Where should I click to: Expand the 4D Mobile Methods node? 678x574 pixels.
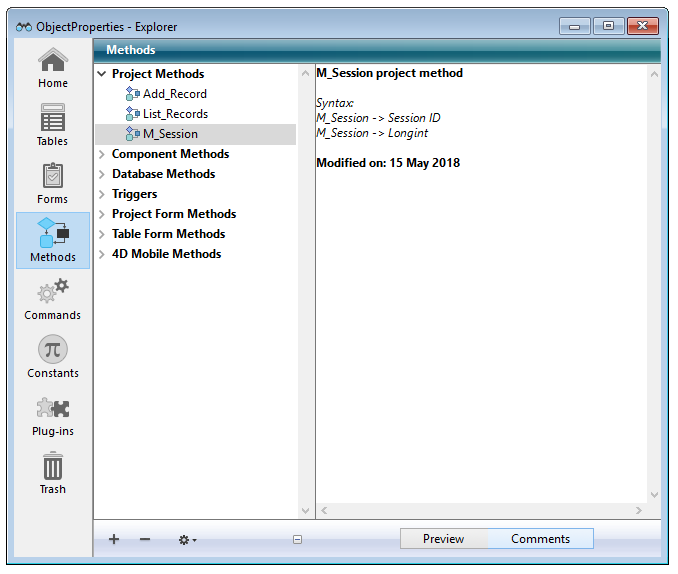coord(102,254)
